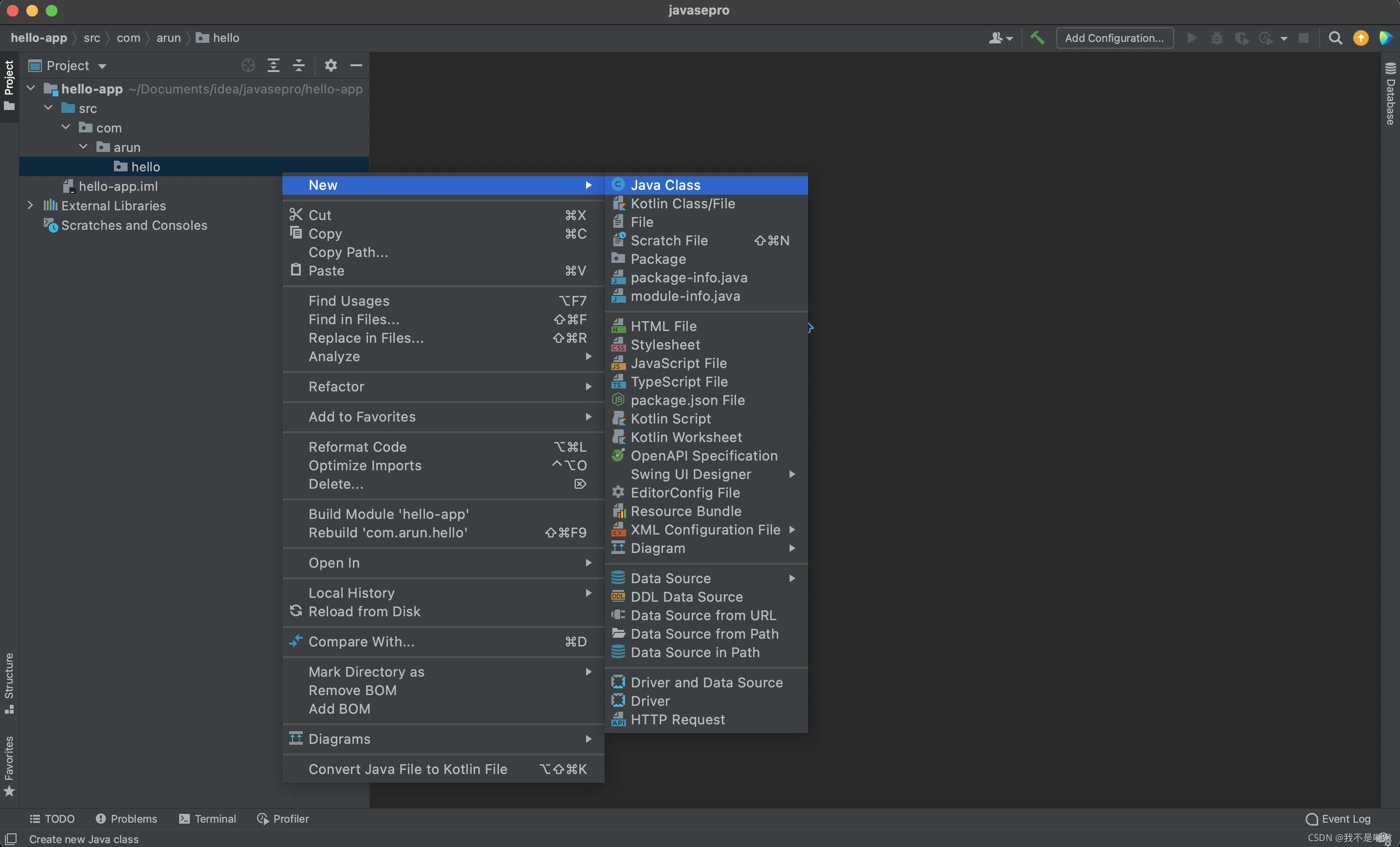Choose Diagrams in context menu

(x=442, y=738)
